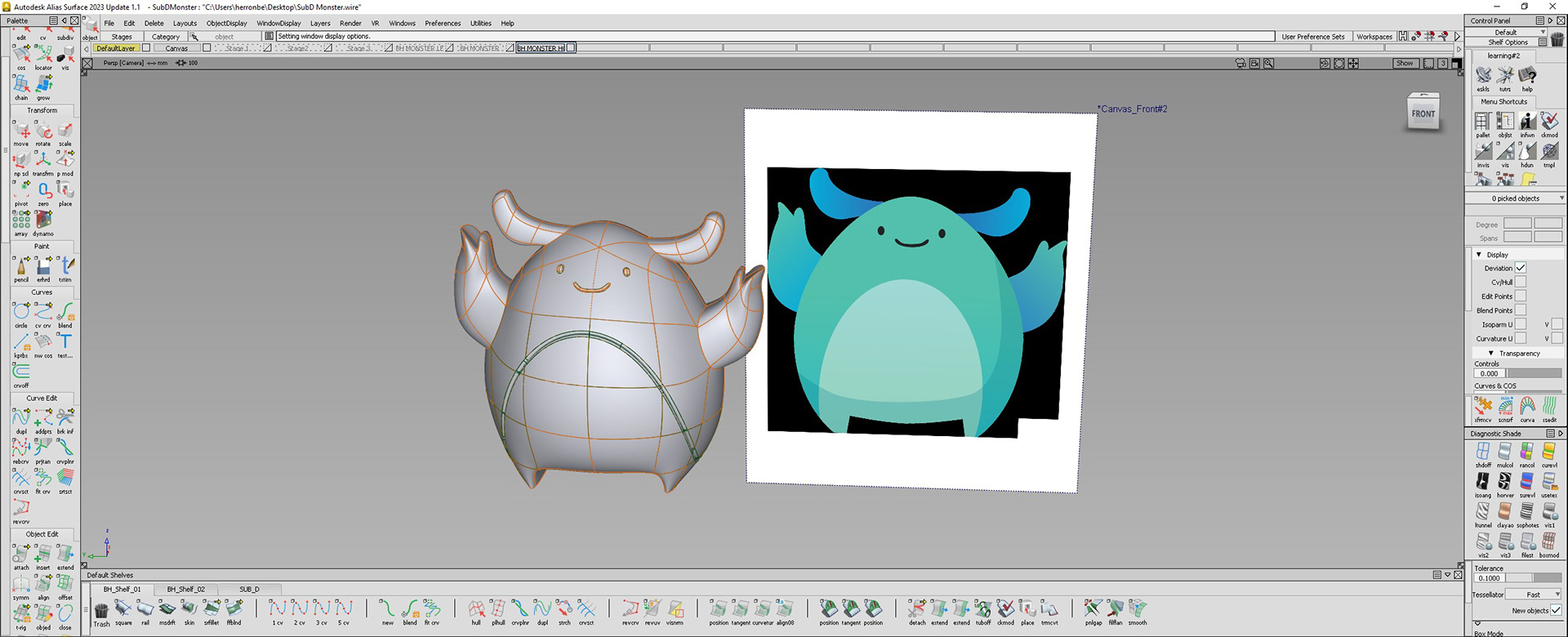Choose the isoang diagnostic shade icon
Image resolution: width=1568 pixels, height=637 pixels.
(x=1483, y=485)
